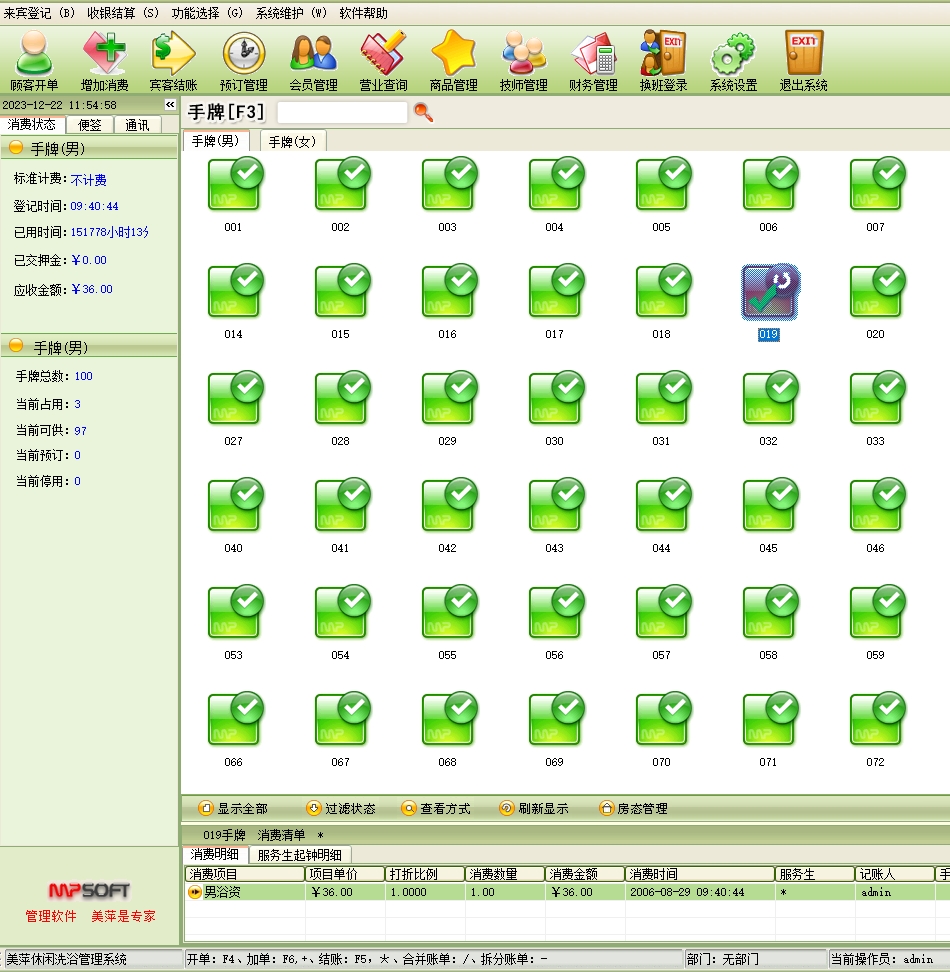Image resolution: width=950 pixels, height=972 pixels.
Task: Collapse the lower 手牌(男) statistics panel header
Action: [x=16, y=347]
